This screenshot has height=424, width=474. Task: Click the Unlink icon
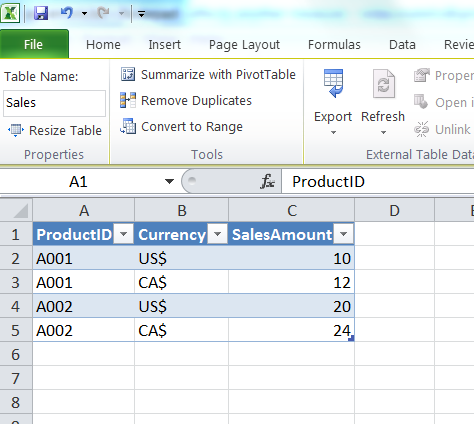[x=421, y=129]
